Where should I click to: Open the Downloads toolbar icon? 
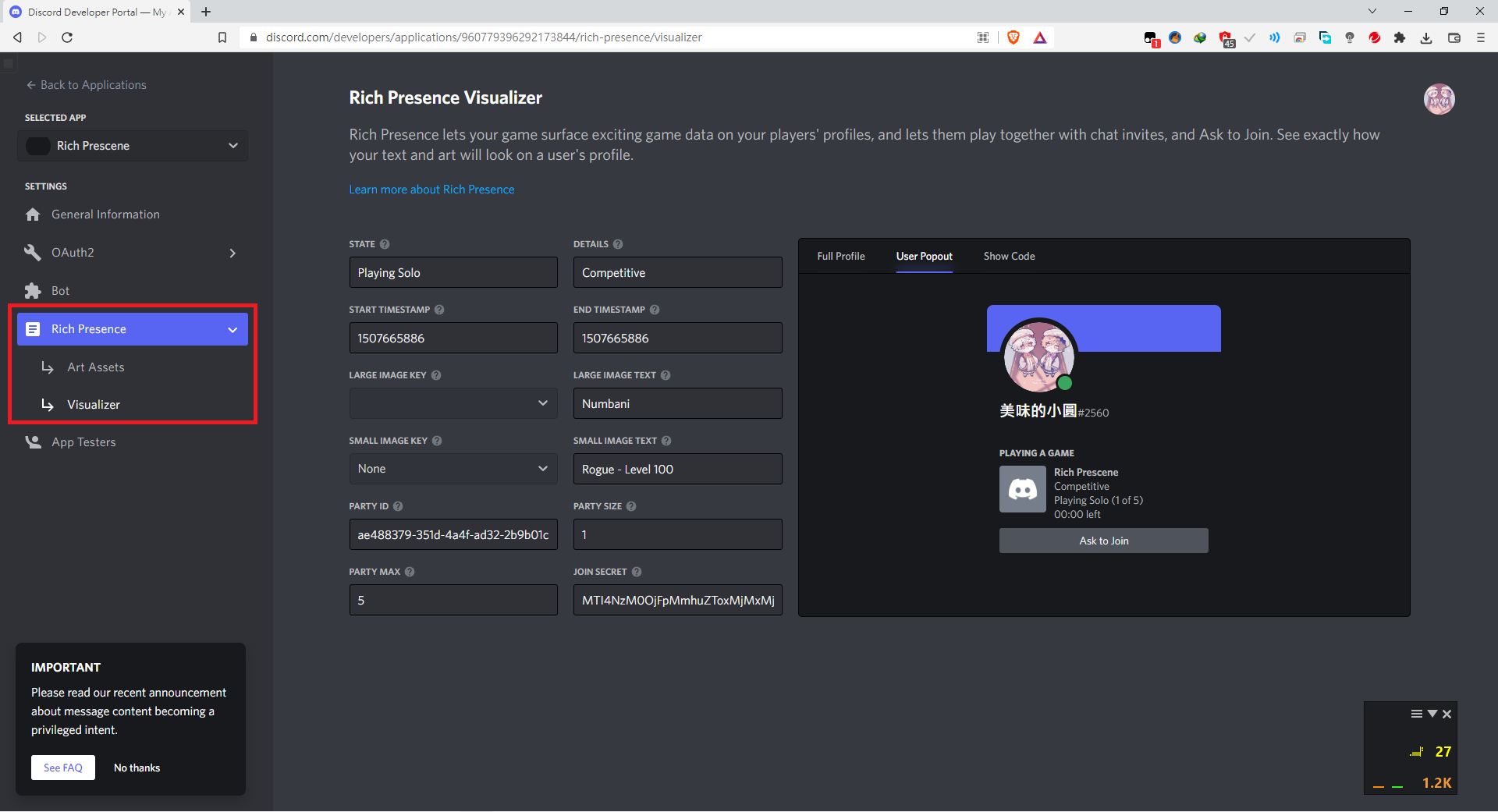[1426, 37]
